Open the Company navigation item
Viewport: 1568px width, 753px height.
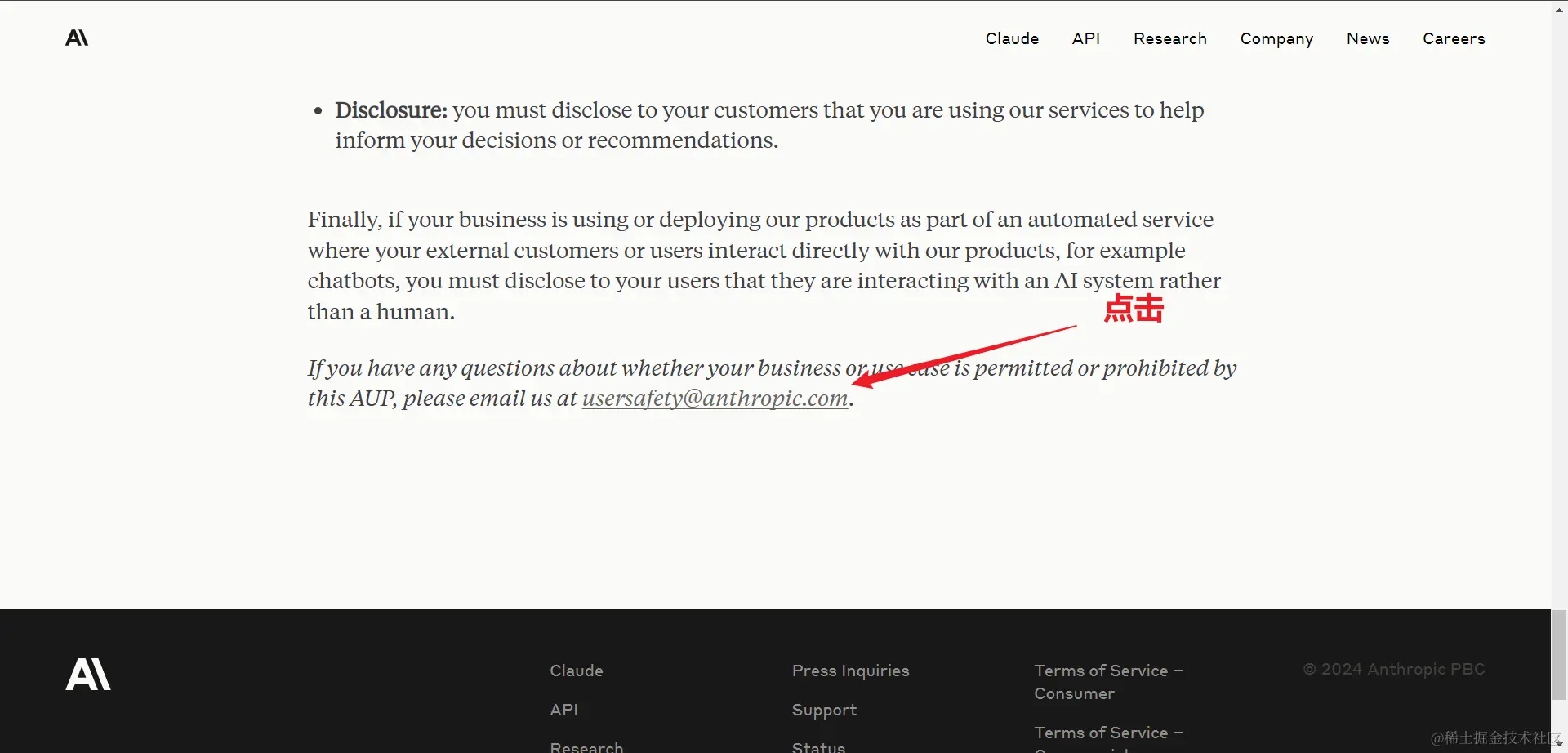[1276, 38]
